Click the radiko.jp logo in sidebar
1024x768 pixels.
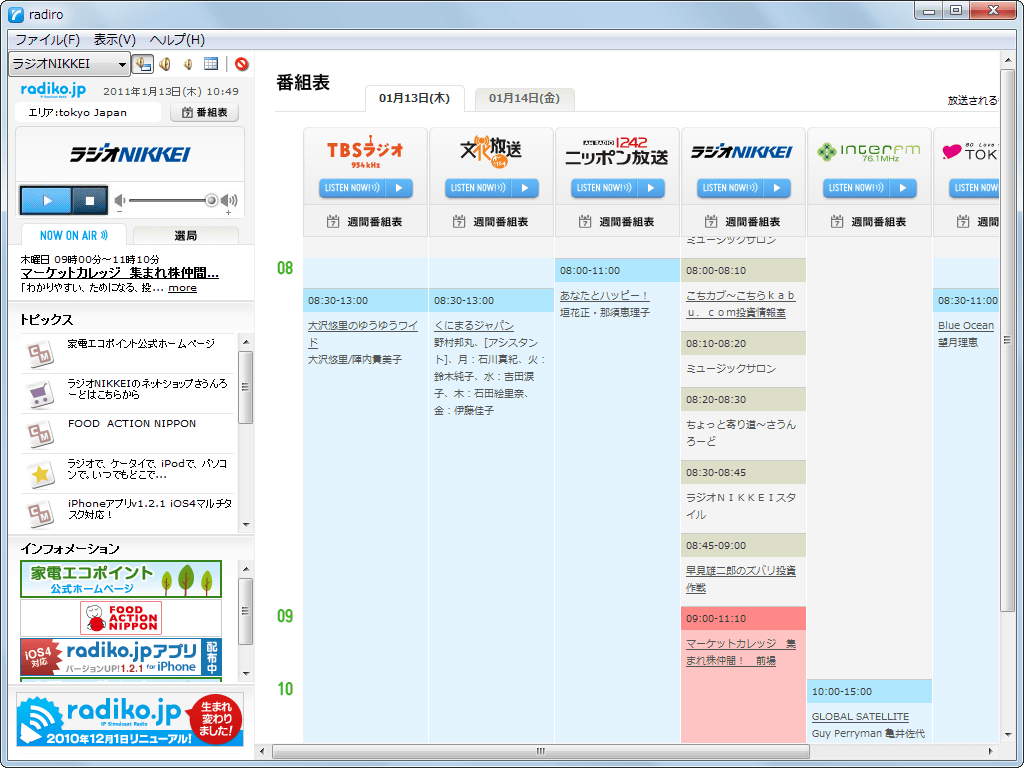coord(54,90)
